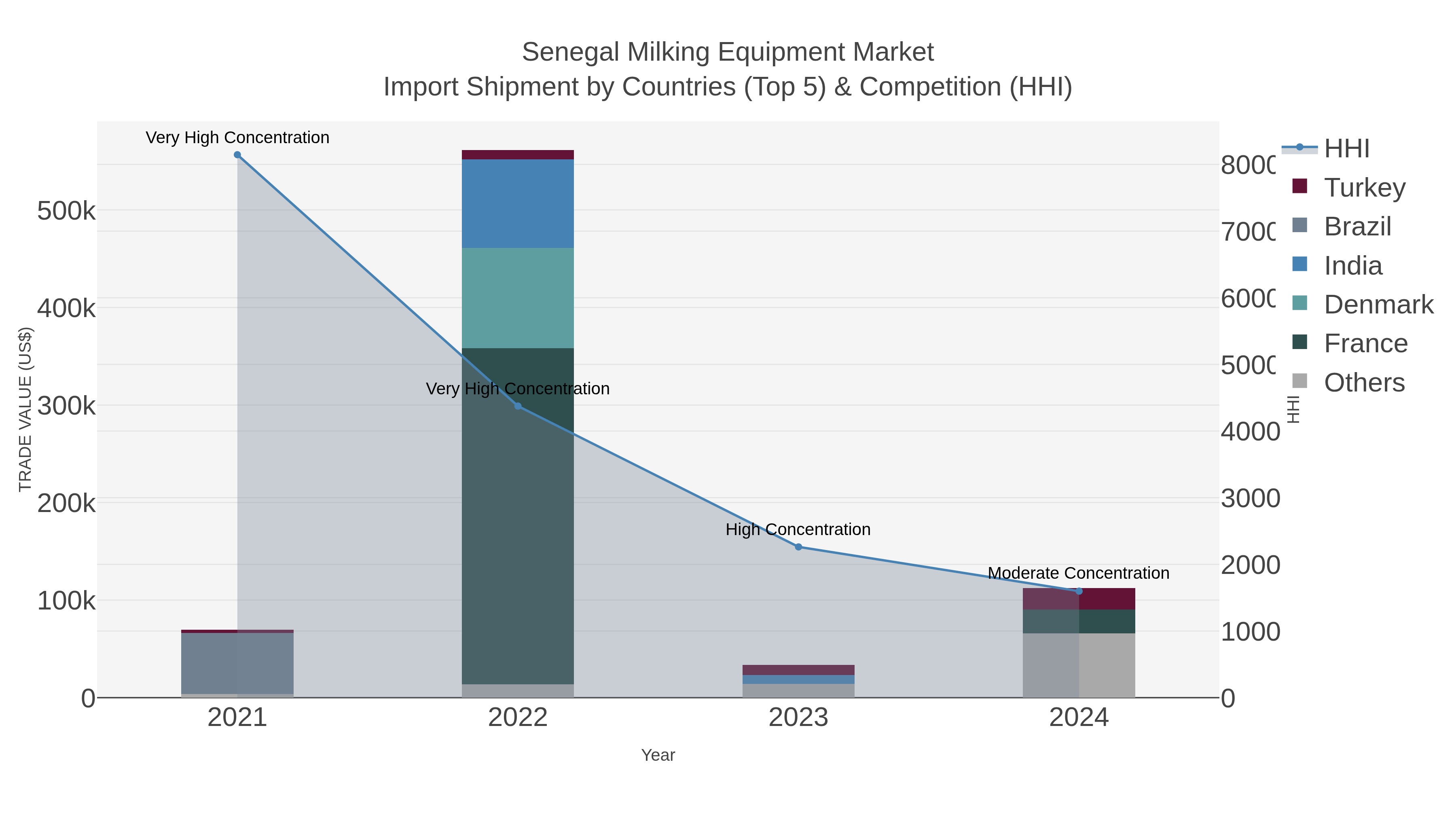
Task: Toggle the Denmark legend entry
Action: click(x=1363, y=304)
